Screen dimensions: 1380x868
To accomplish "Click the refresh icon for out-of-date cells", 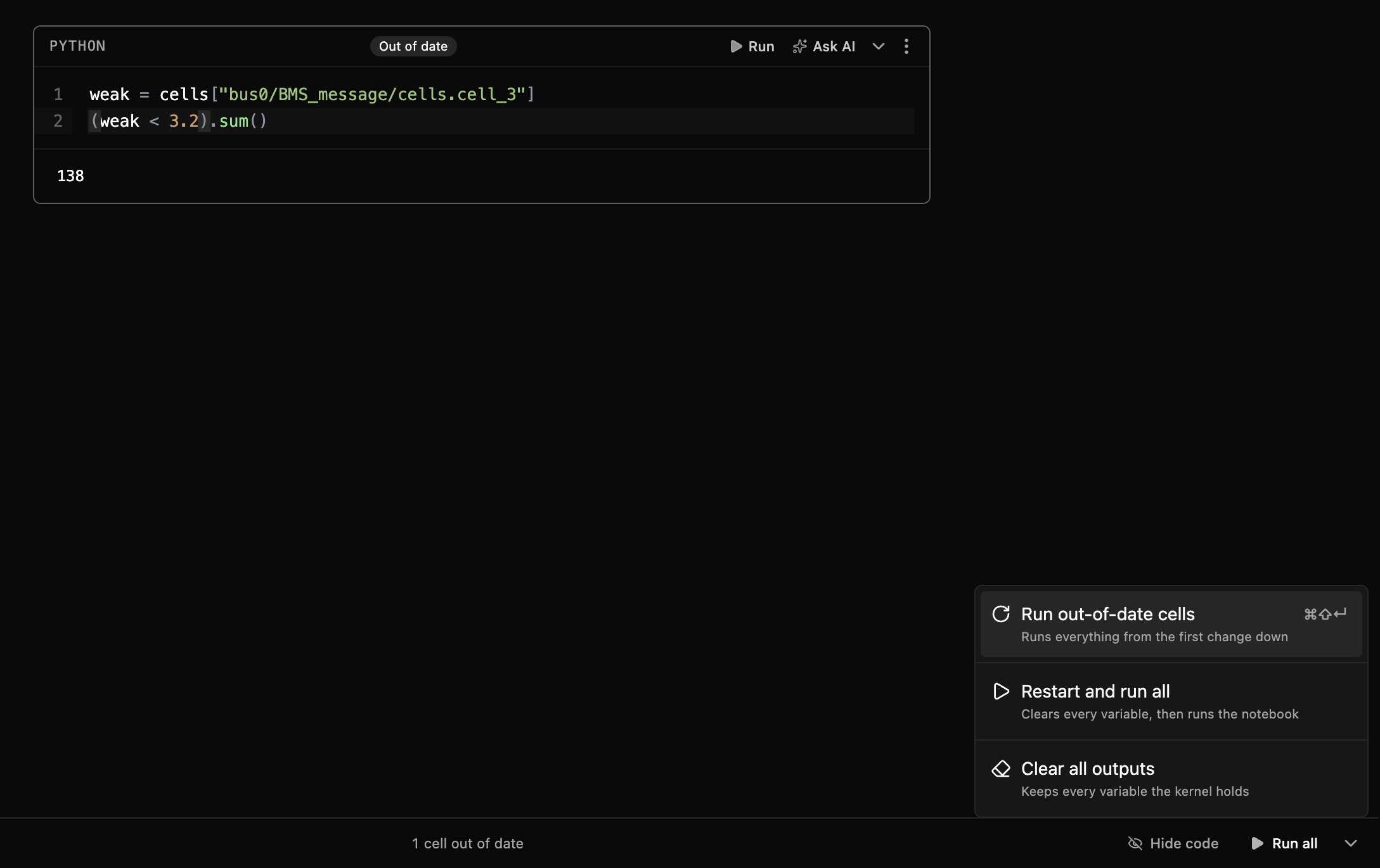I will (1001, 614).
